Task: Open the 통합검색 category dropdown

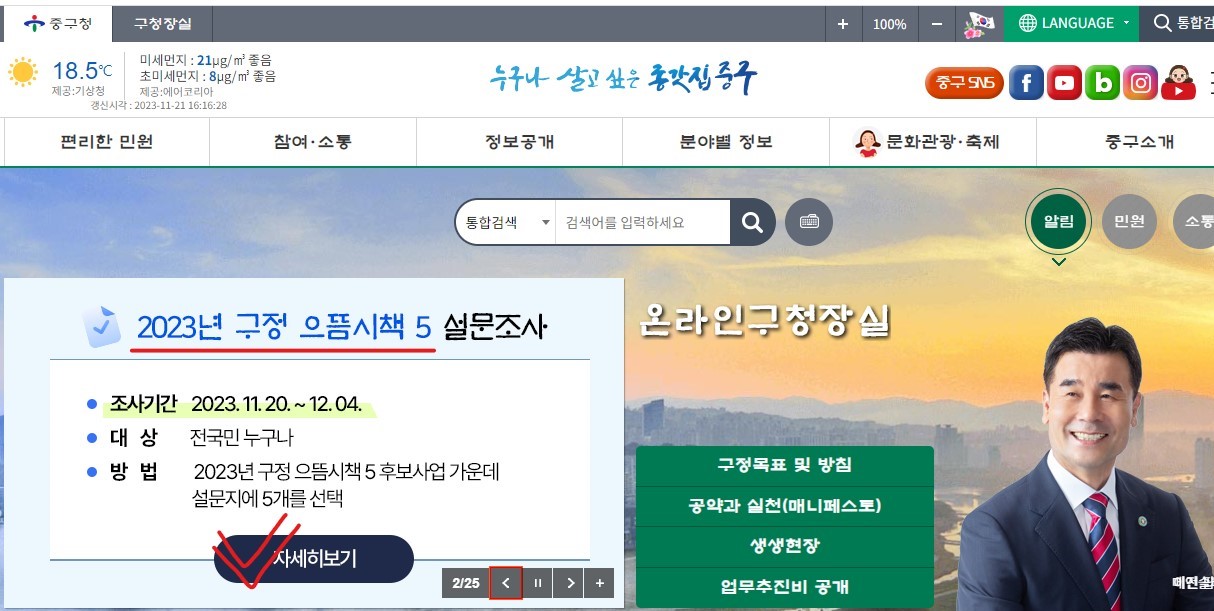Action: [505, 222]
